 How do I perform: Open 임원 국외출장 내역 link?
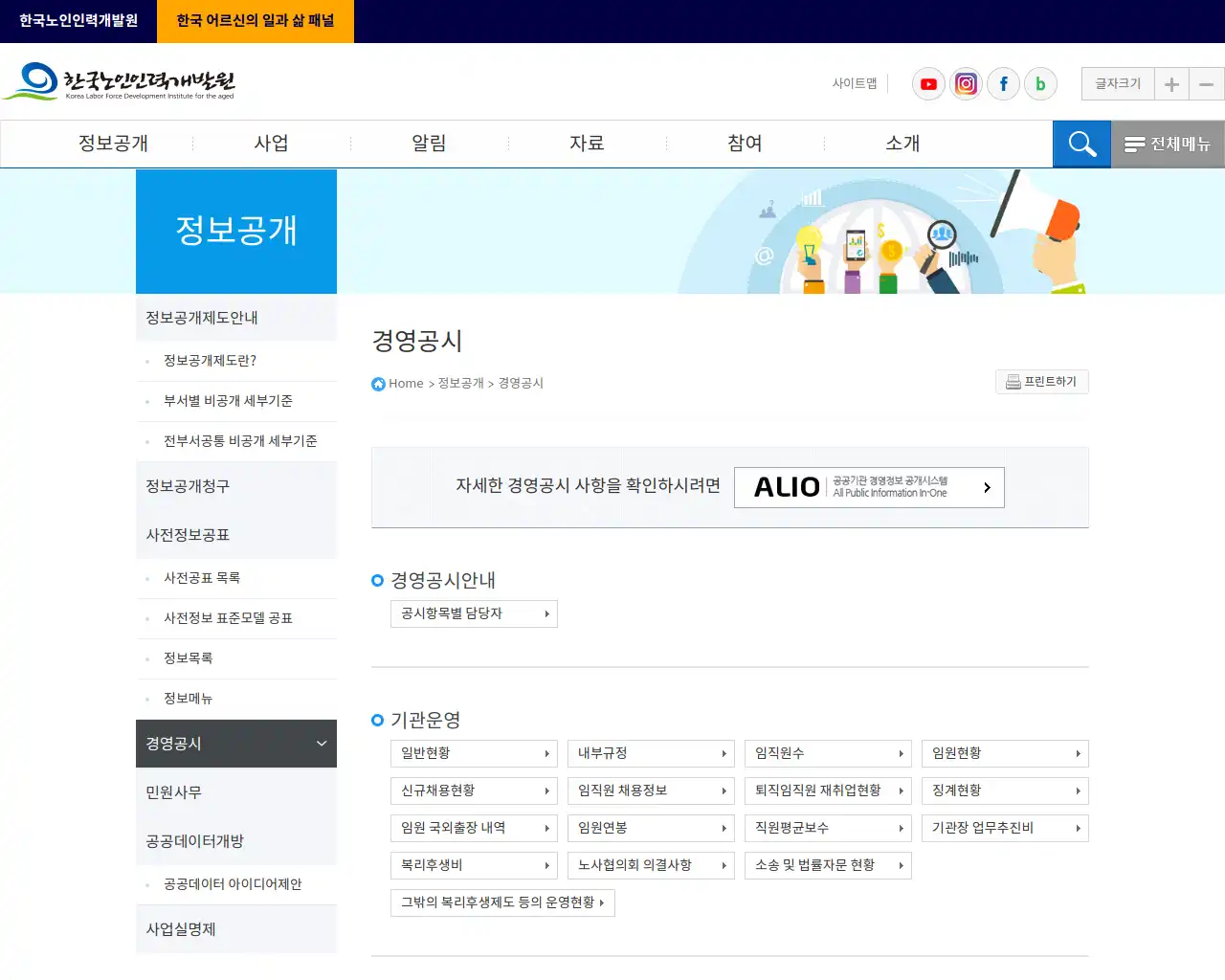coord(474,828)
